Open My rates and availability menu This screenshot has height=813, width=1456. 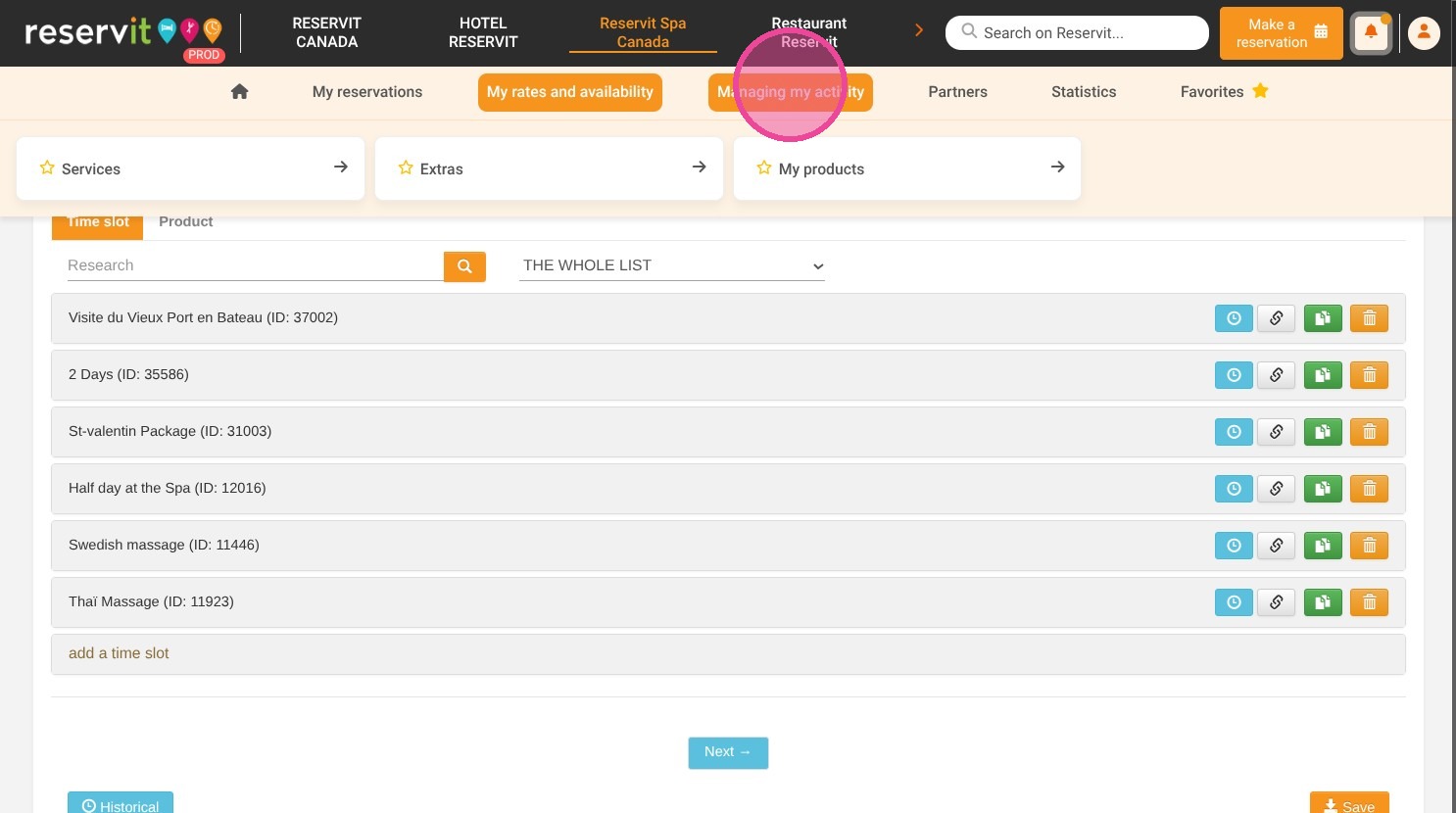click(570, 92)
